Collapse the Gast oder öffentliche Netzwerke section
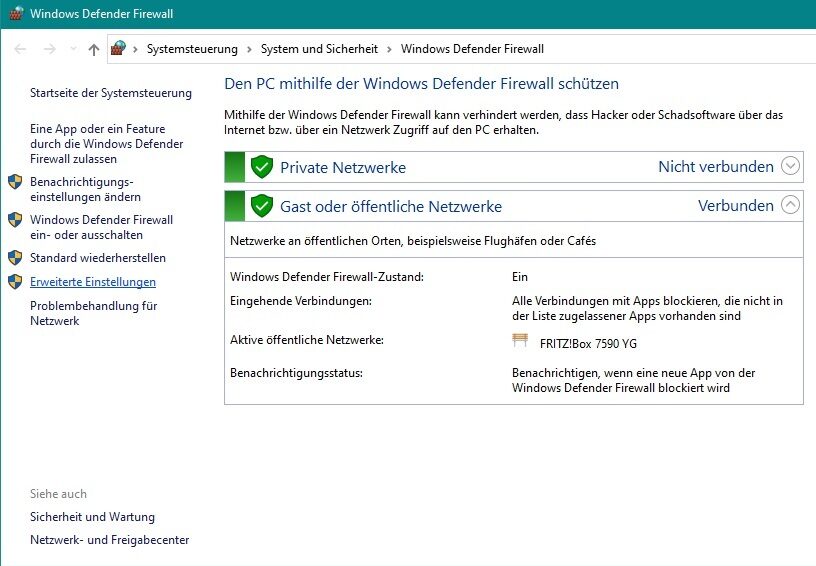 point(790,205)
